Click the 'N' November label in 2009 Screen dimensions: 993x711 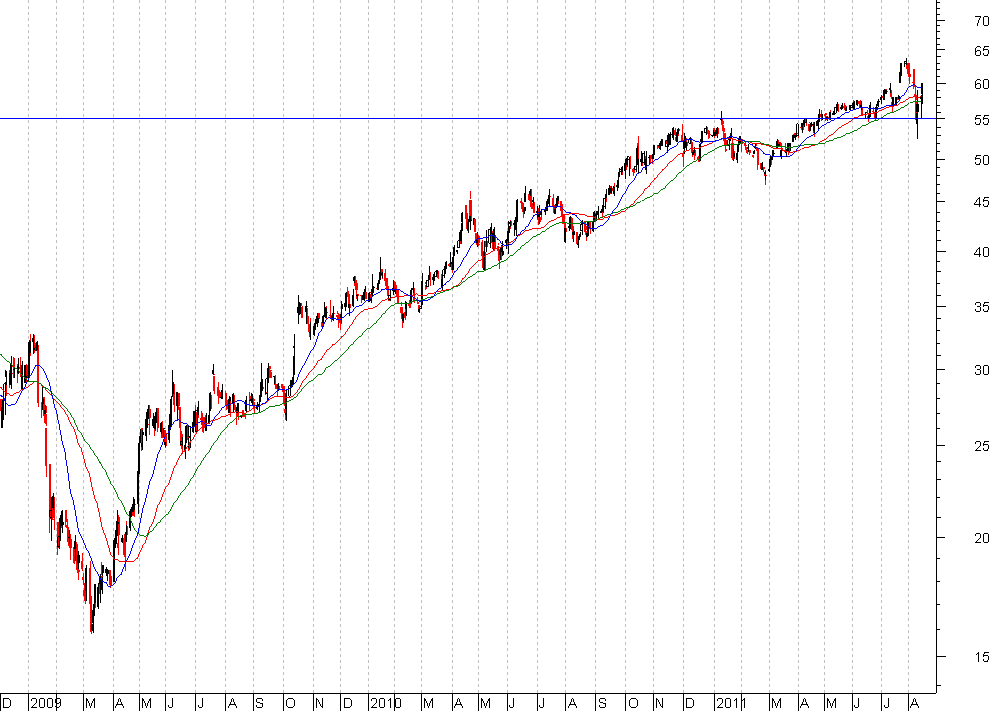pos(319,703)
